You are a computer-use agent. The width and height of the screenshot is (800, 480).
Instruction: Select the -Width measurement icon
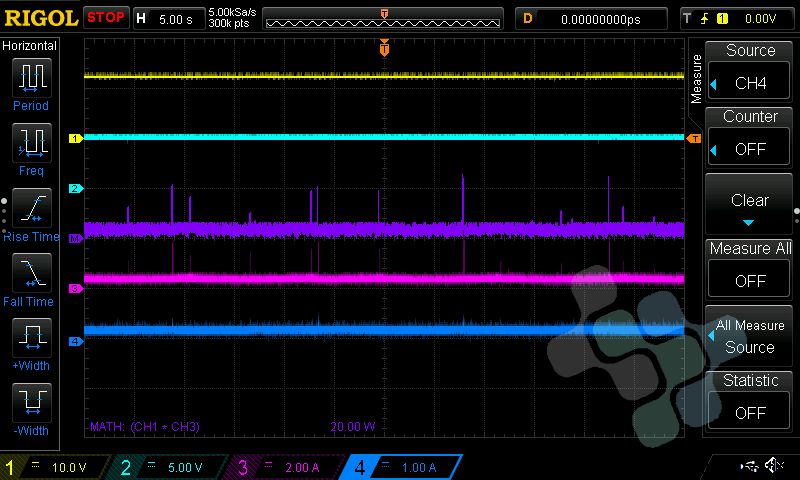tap(31, 401)
